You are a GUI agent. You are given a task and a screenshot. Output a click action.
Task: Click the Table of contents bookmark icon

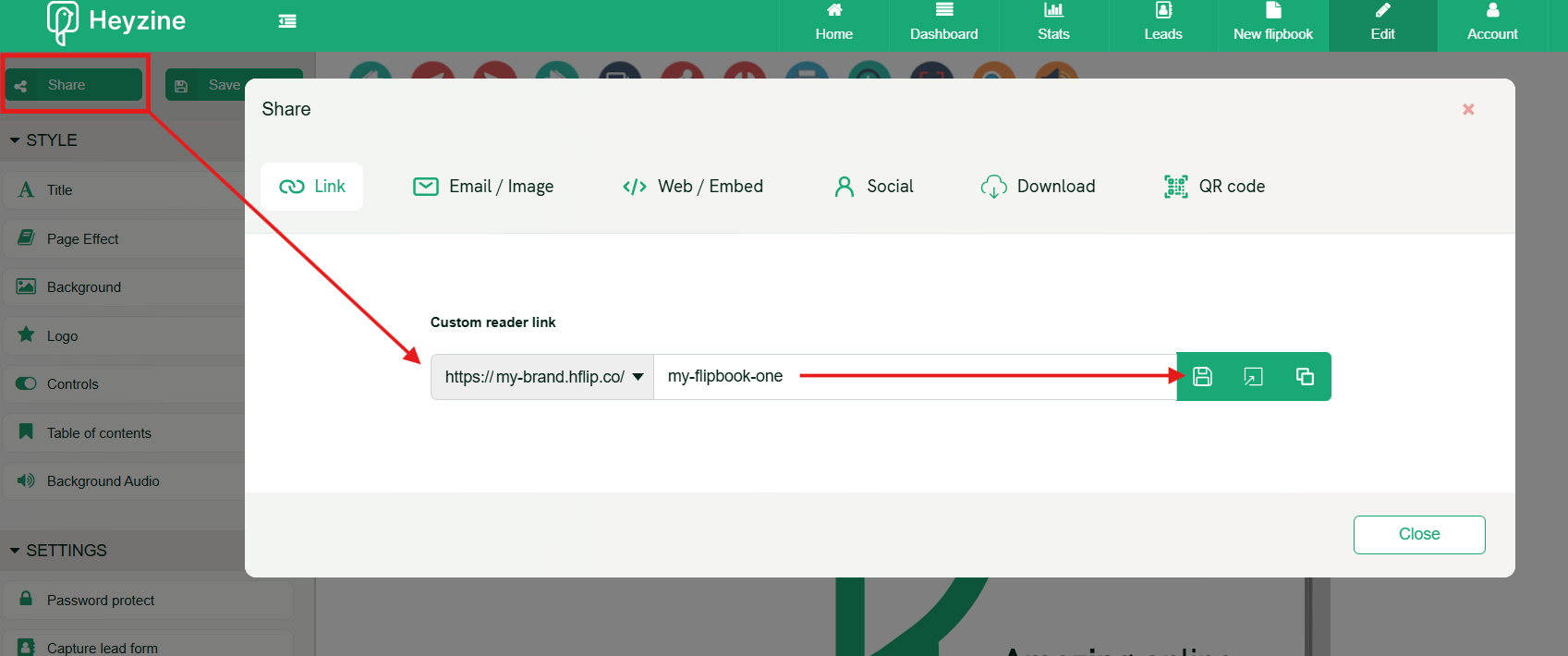(26, 431)
